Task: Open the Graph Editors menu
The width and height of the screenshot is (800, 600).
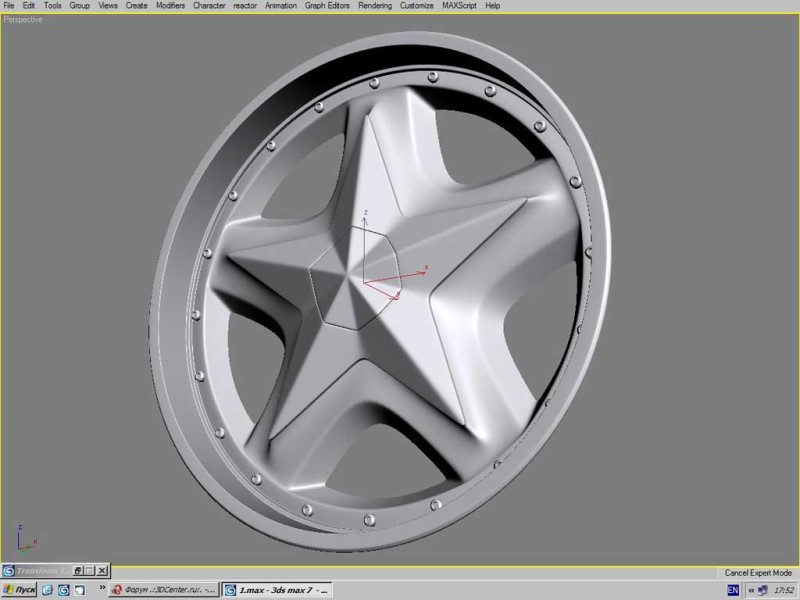Action: 327,6
